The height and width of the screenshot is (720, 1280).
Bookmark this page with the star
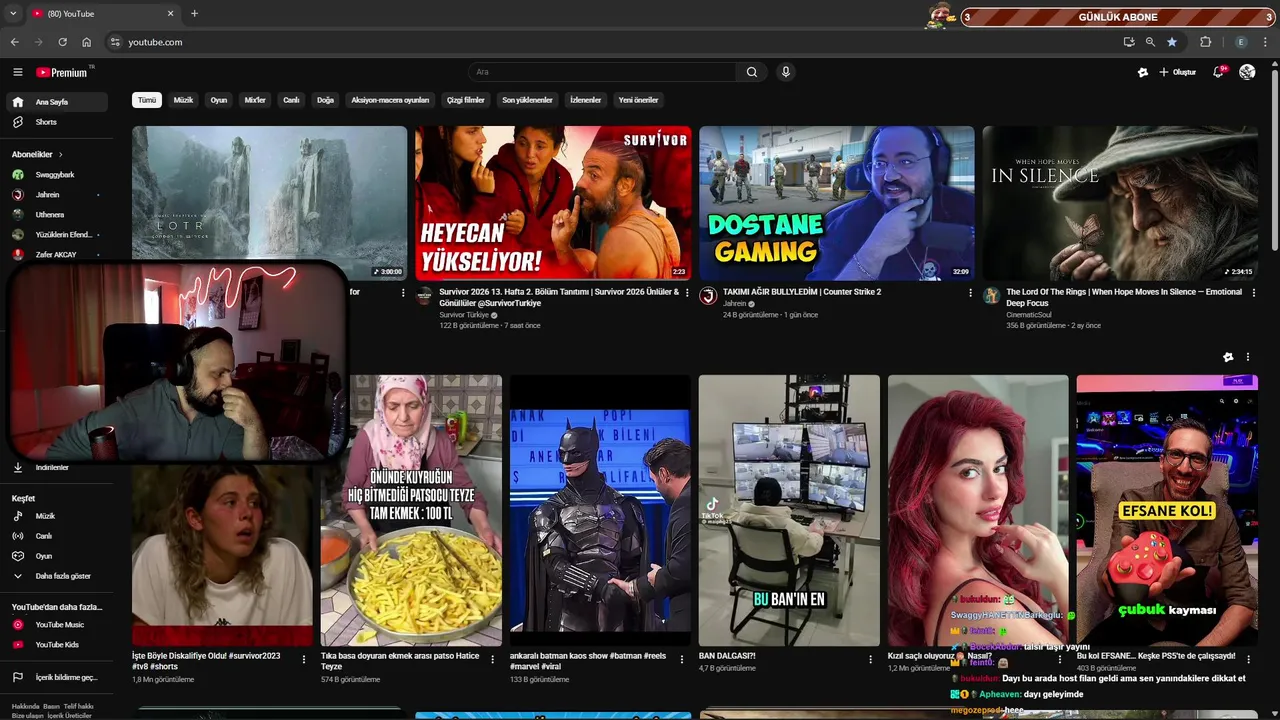[1172, 42]
